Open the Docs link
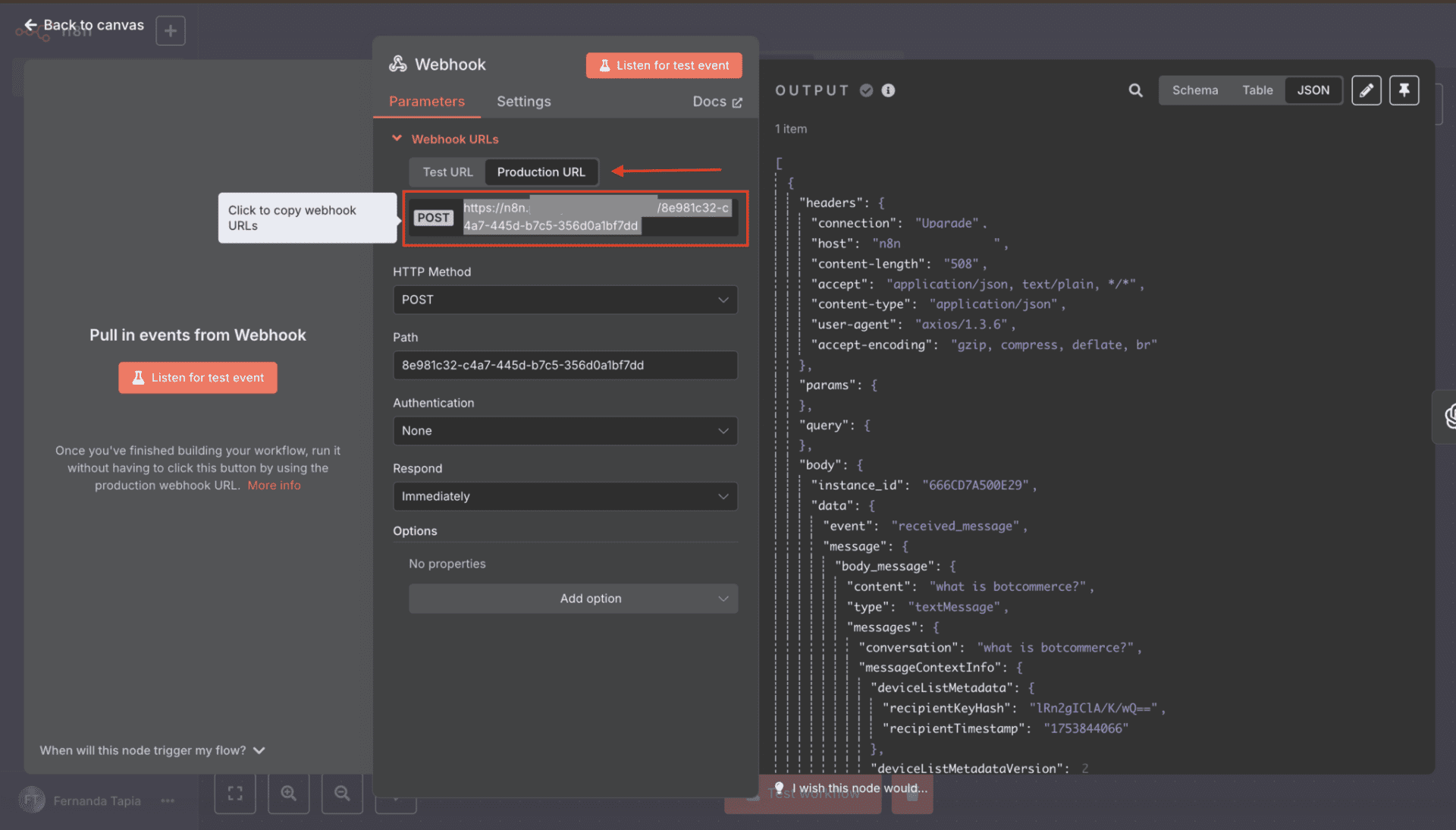 pyautogui.click(x=717, y=102)
